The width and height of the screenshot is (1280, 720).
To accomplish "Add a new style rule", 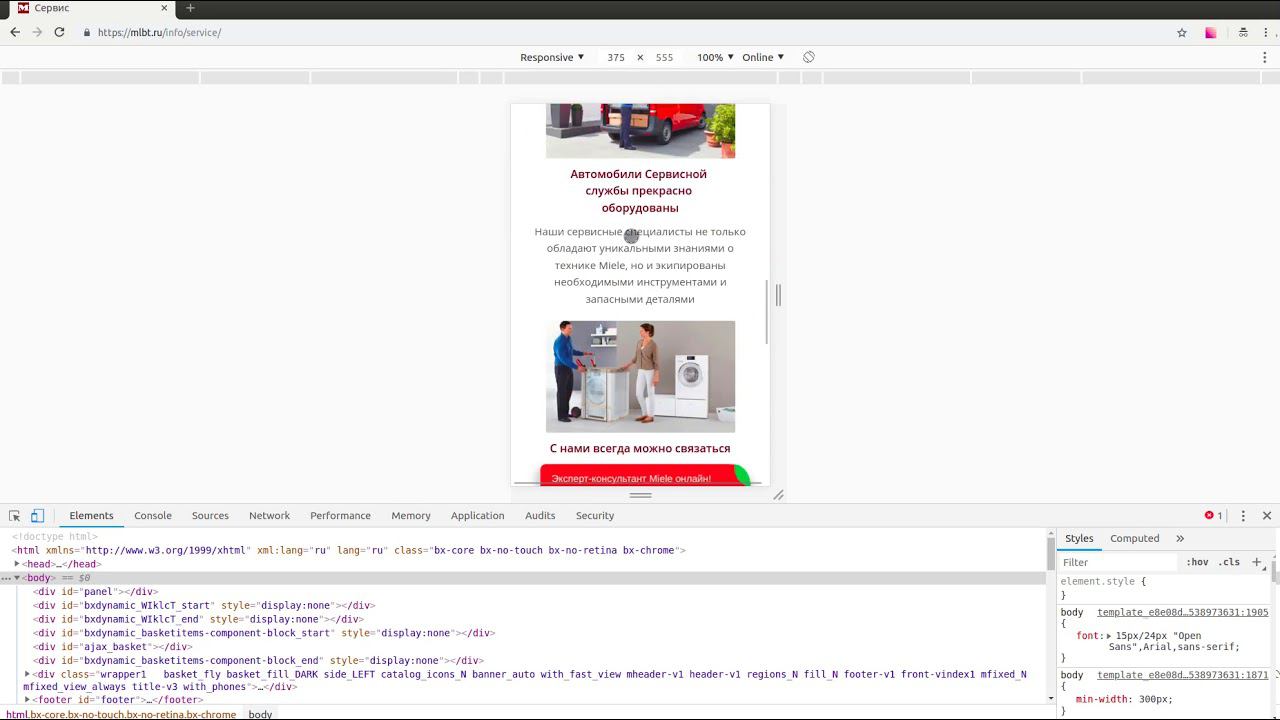I will click(1257, 562).
